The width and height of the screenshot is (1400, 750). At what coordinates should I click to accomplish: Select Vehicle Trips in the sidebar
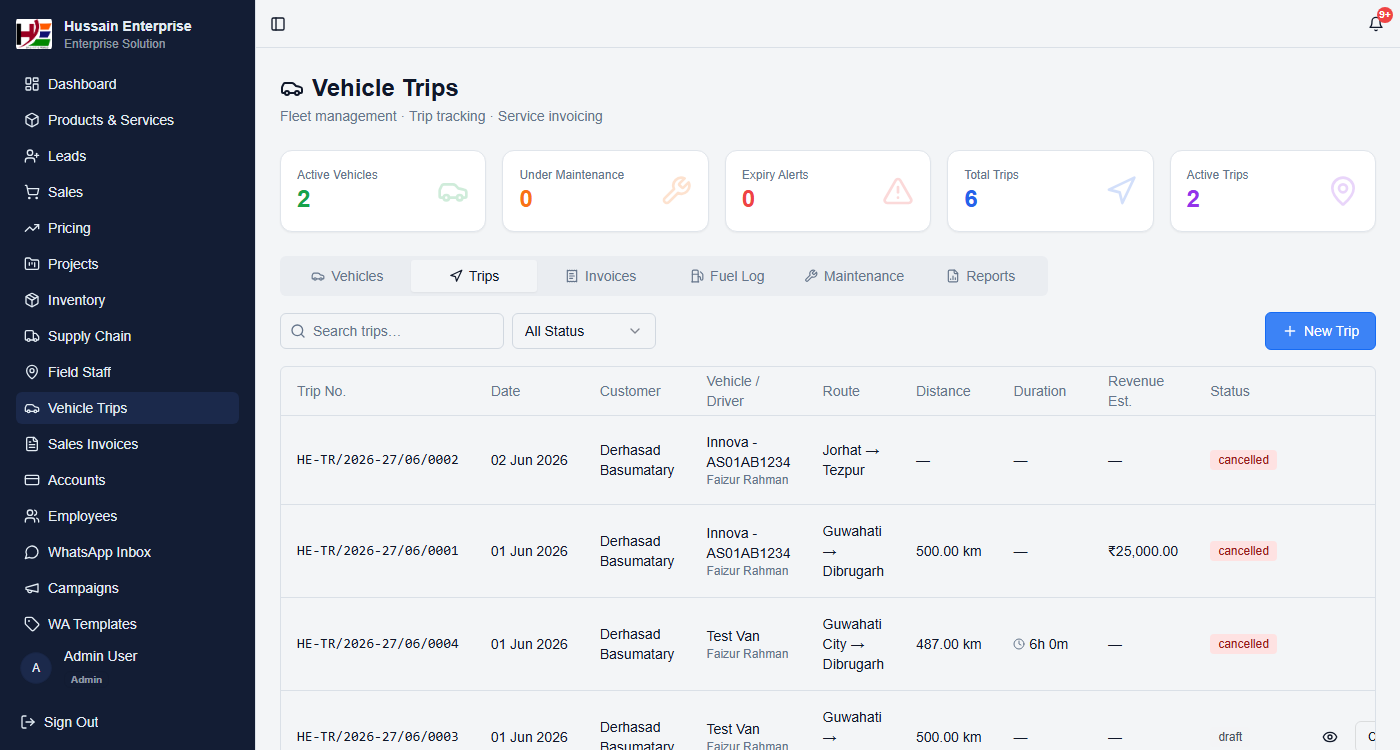[x=127, y=408]
